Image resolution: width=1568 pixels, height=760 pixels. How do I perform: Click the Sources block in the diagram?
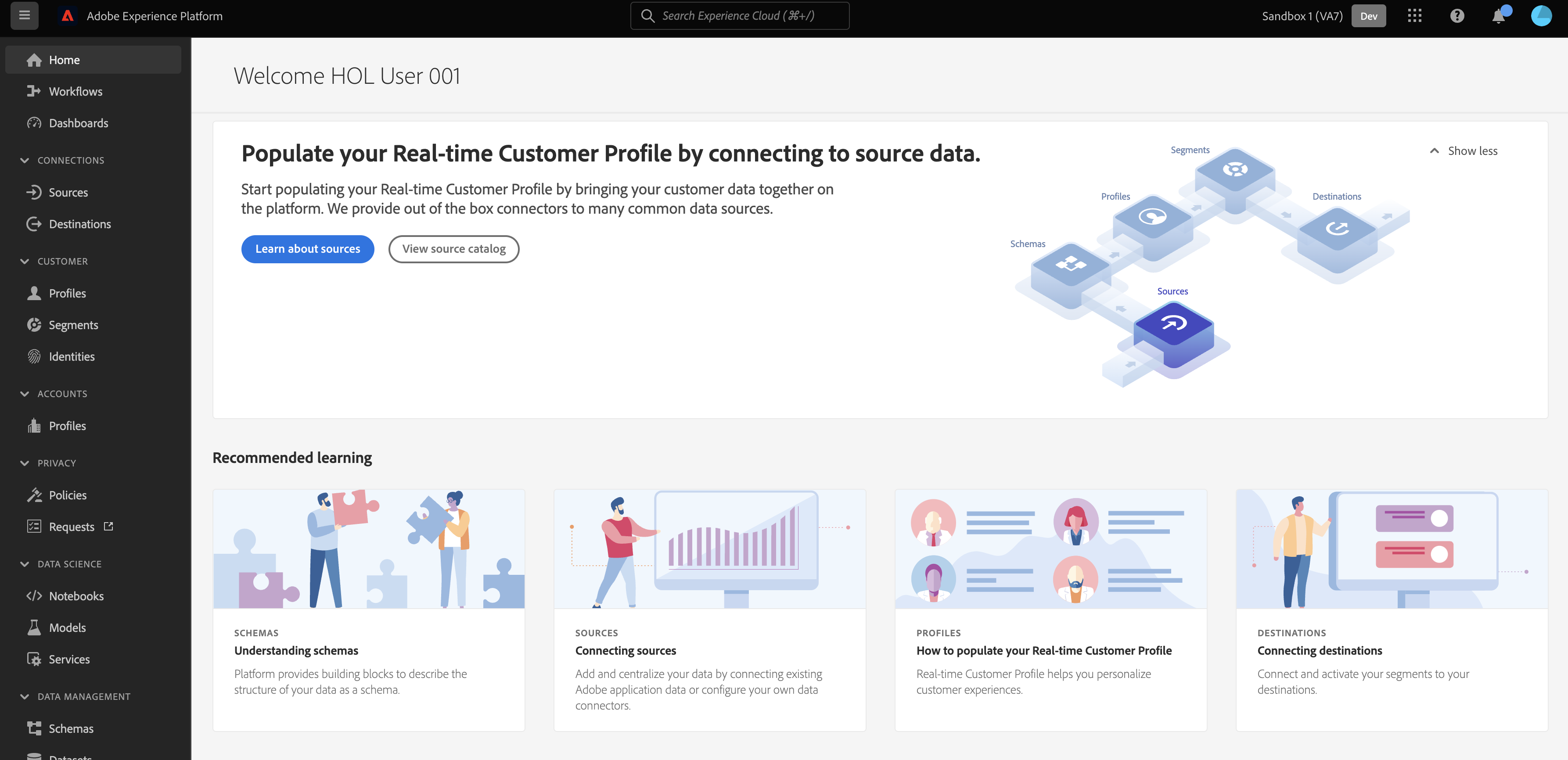1173,335
